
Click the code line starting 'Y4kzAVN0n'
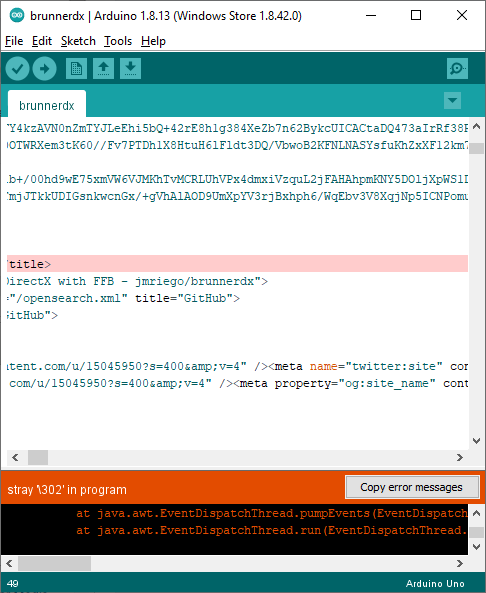tap(238, 128)
